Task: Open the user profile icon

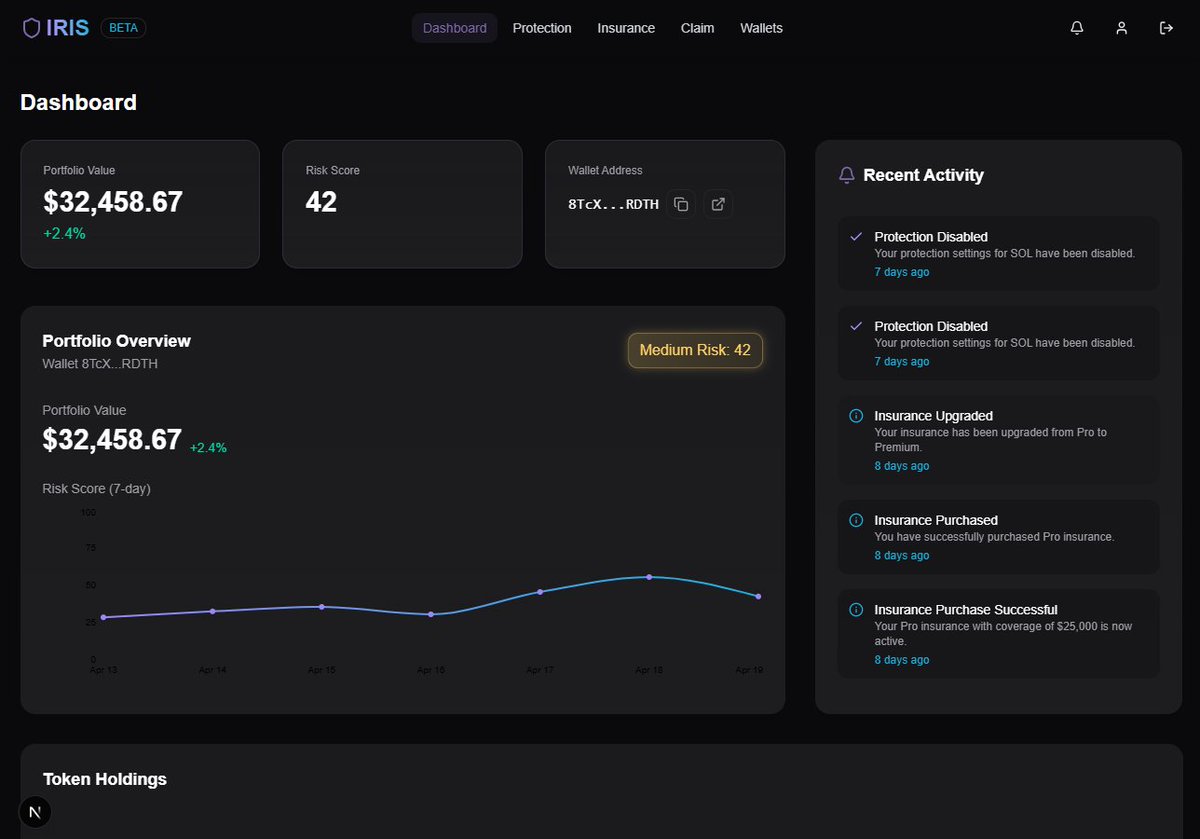Action: click(1122, 28)
